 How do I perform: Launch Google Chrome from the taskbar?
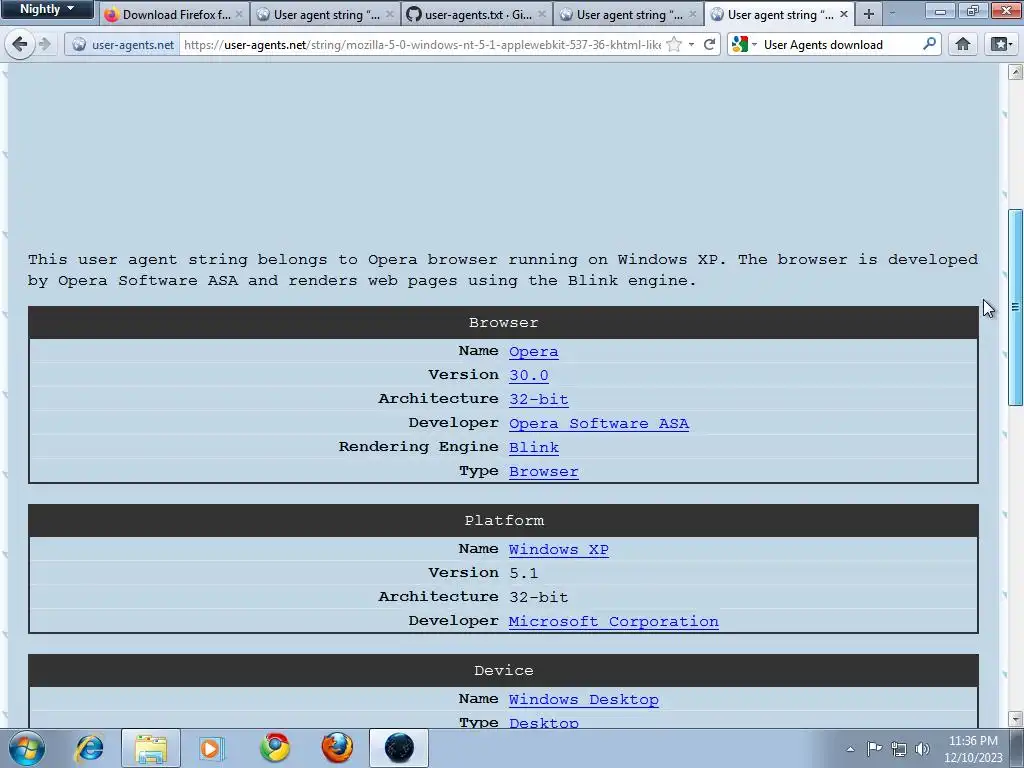275,748
